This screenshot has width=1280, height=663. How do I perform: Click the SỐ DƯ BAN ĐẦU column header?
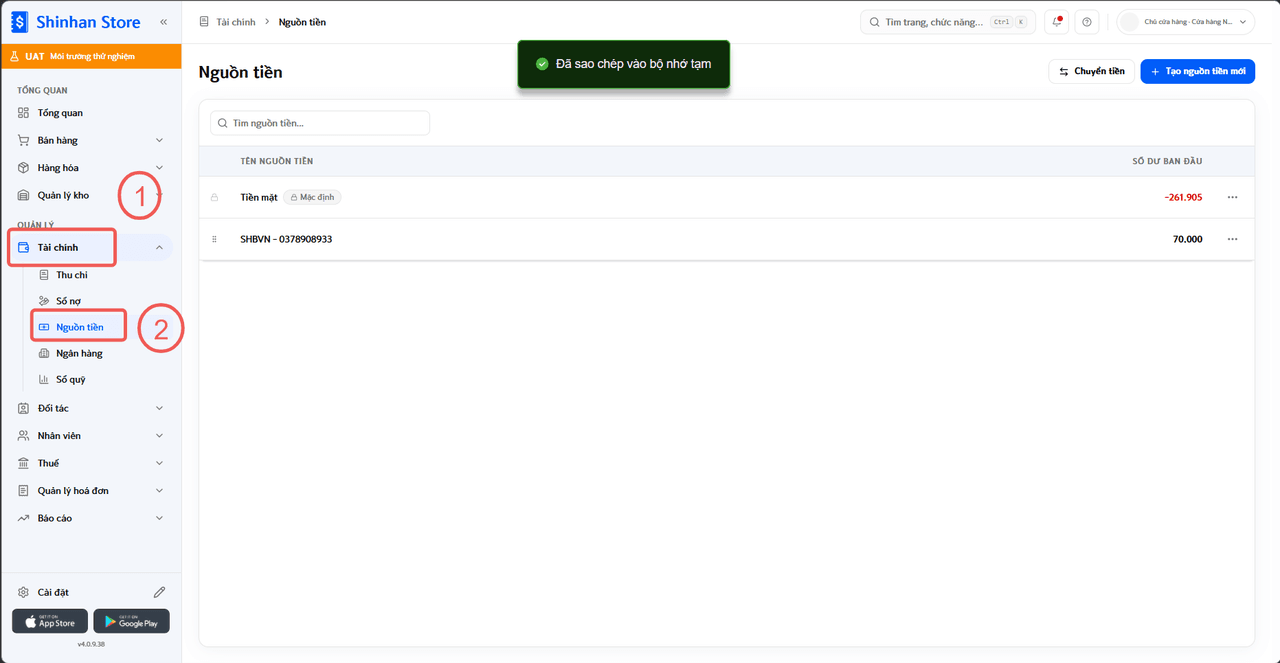click(x=1167, y=161)
